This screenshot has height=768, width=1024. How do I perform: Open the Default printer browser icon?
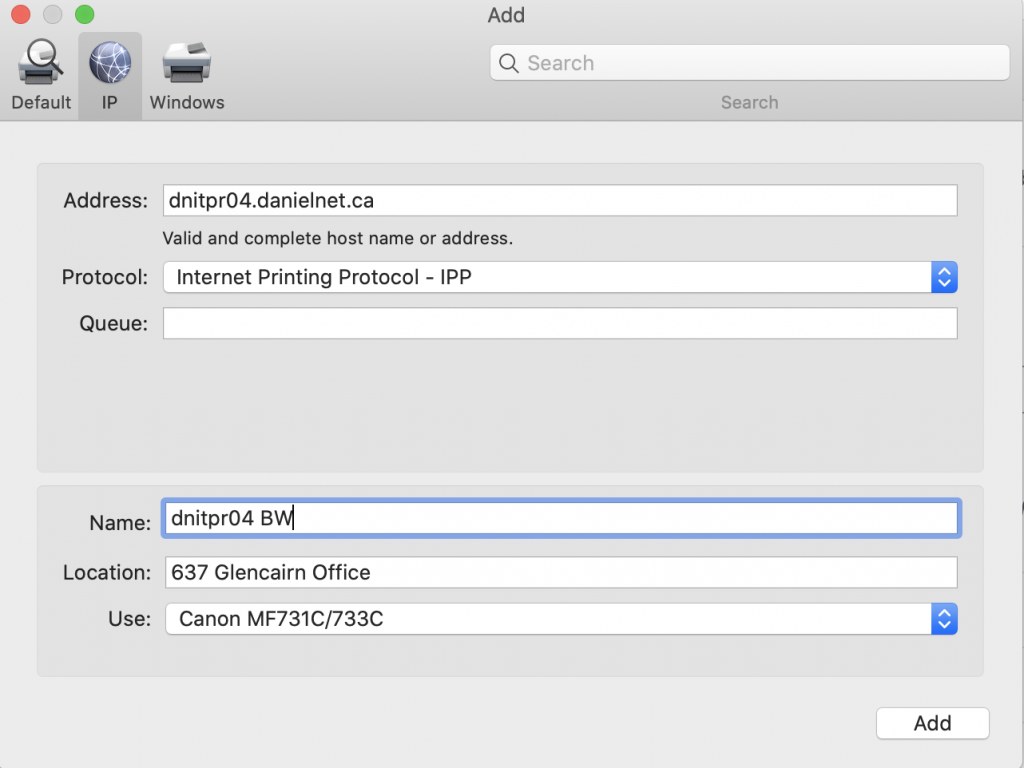click(41, 65)
